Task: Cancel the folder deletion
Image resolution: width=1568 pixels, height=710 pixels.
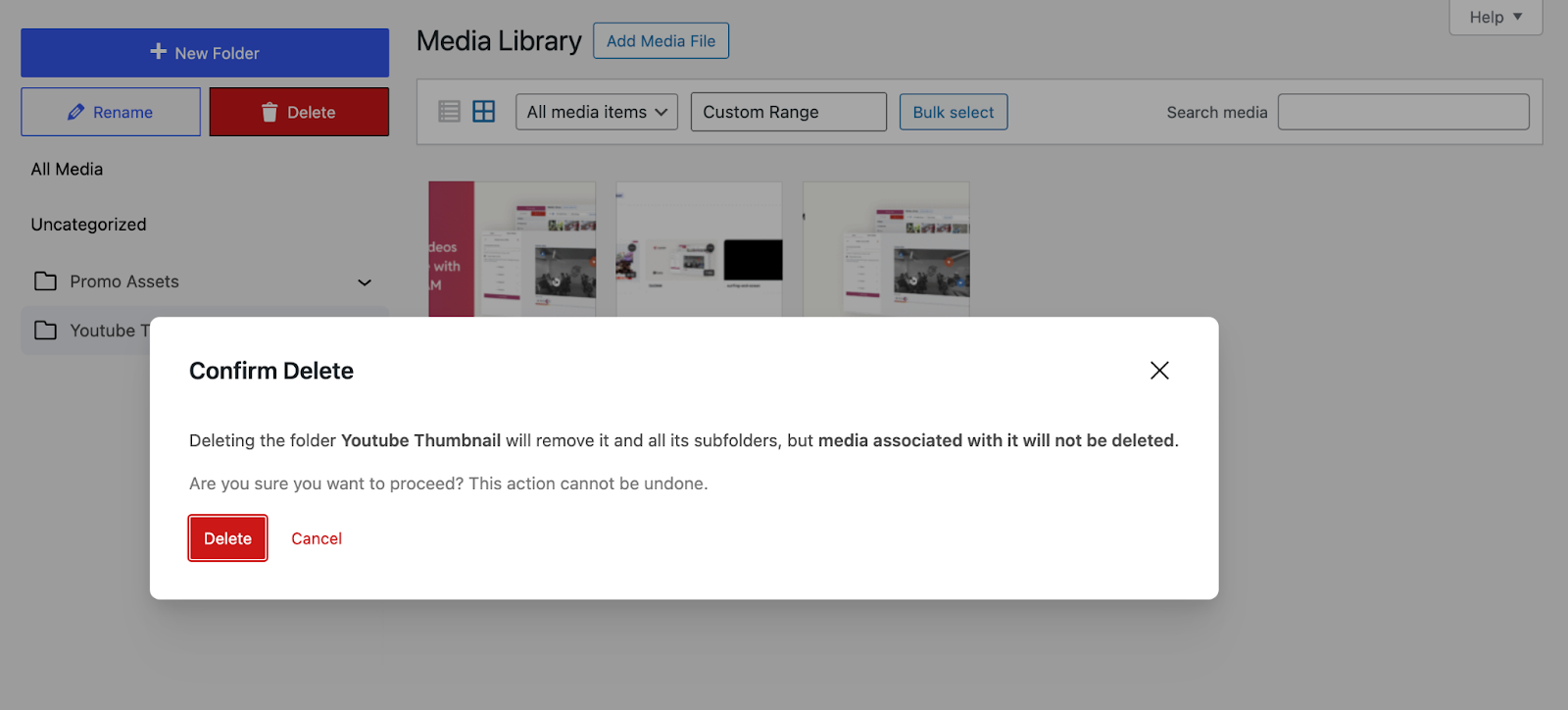Action: click(x=317, y=538)
